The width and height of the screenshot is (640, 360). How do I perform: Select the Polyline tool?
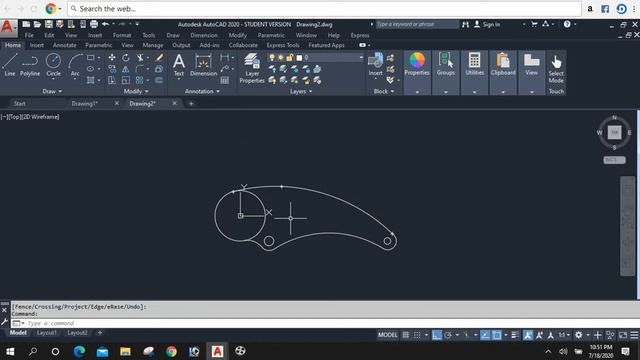(30, 65)
